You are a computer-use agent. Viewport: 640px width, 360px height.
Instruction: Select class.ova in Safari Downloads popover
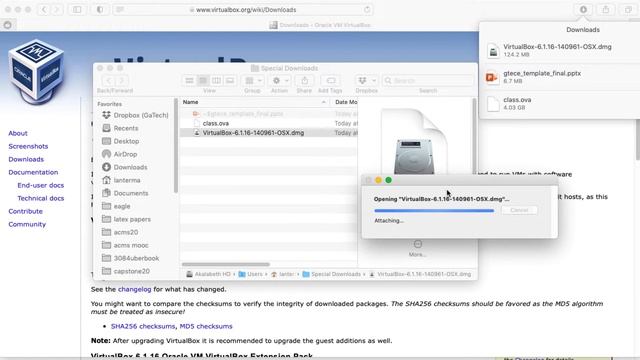(x=559, y=103)
